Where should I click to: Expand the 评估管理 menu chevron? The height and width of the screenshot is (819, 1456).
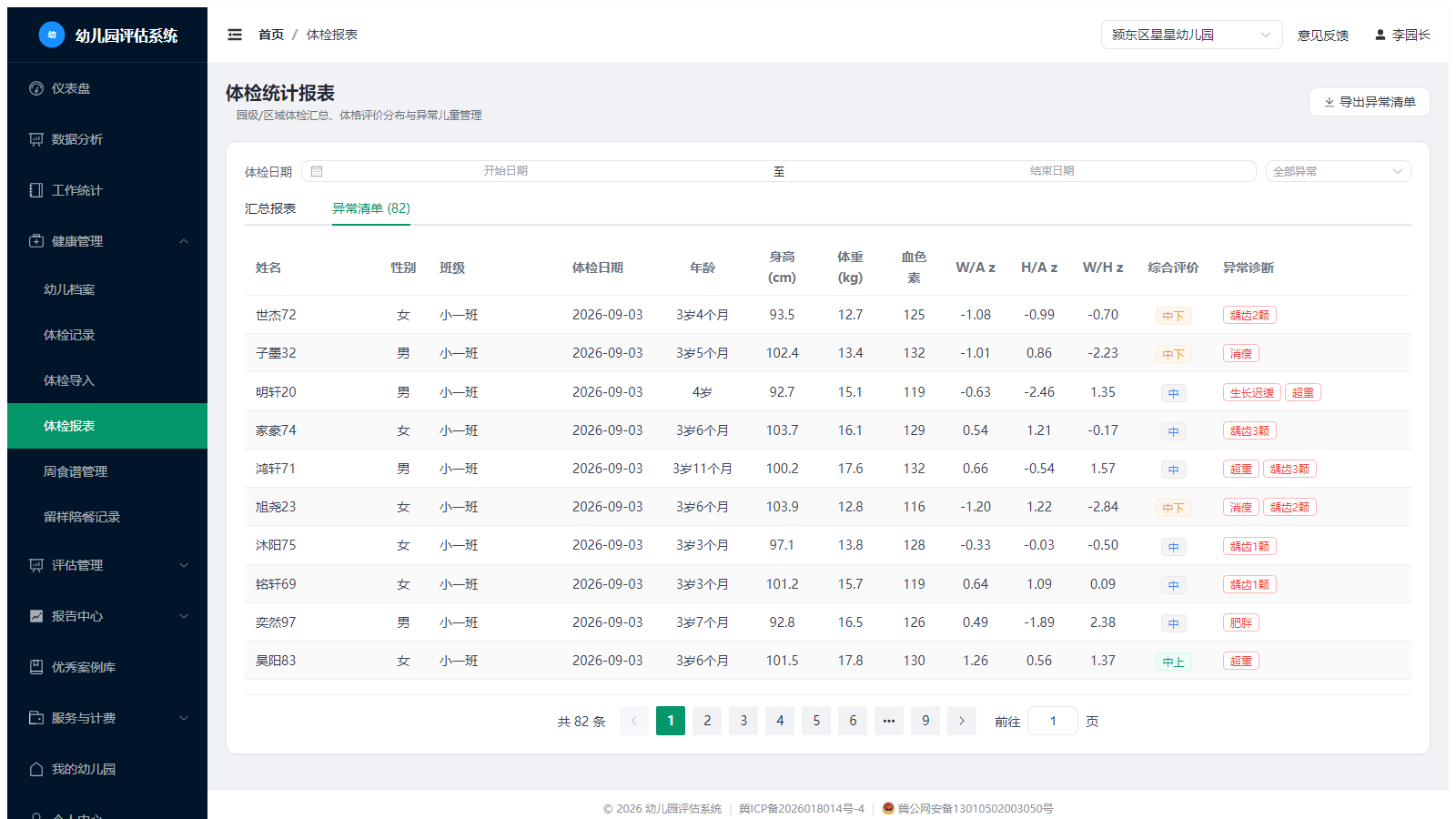pyautogui.click(x=184, y=565)
